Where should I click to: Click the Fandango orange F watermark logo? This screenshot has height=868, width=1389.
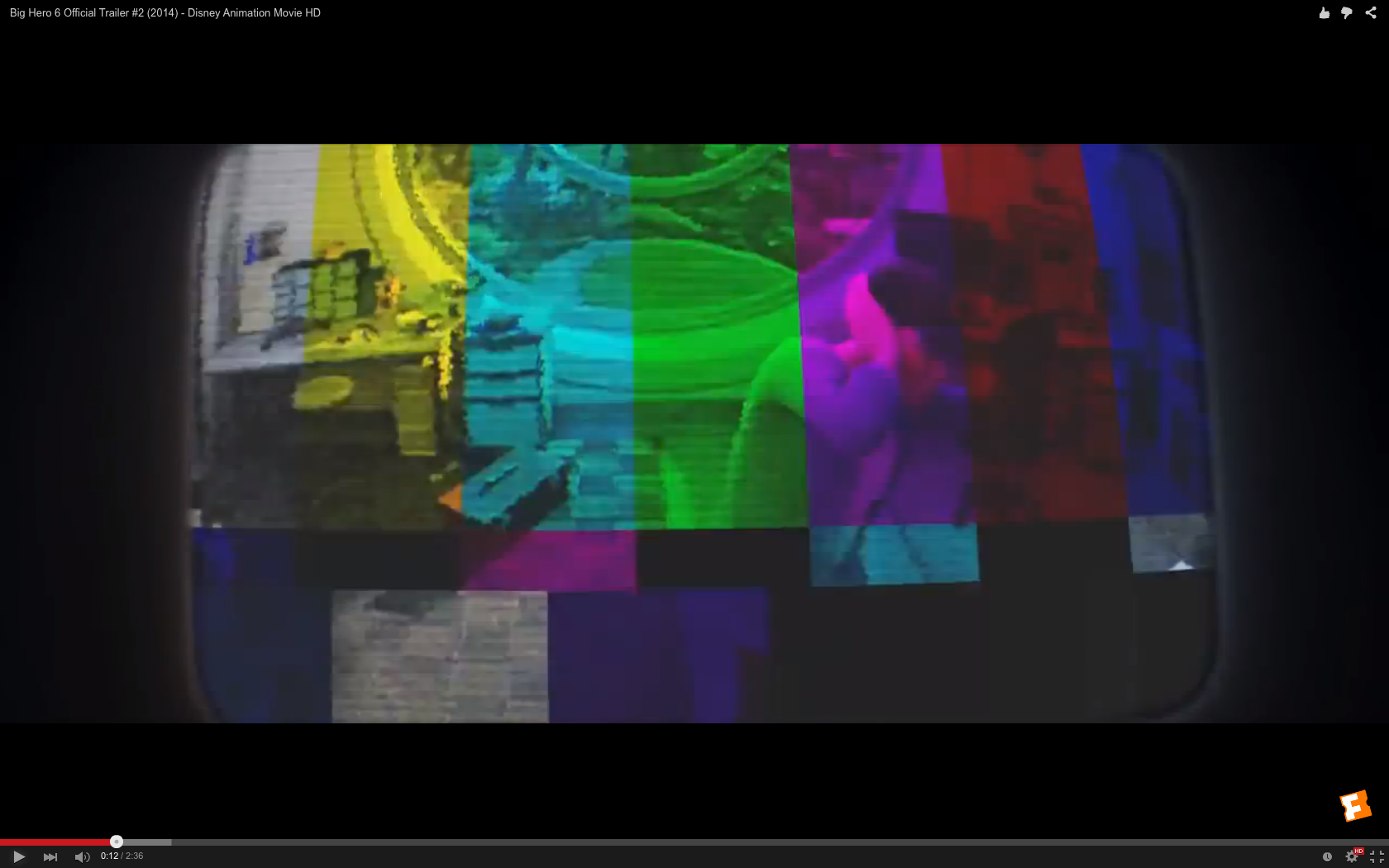[x=1355, y=806]
